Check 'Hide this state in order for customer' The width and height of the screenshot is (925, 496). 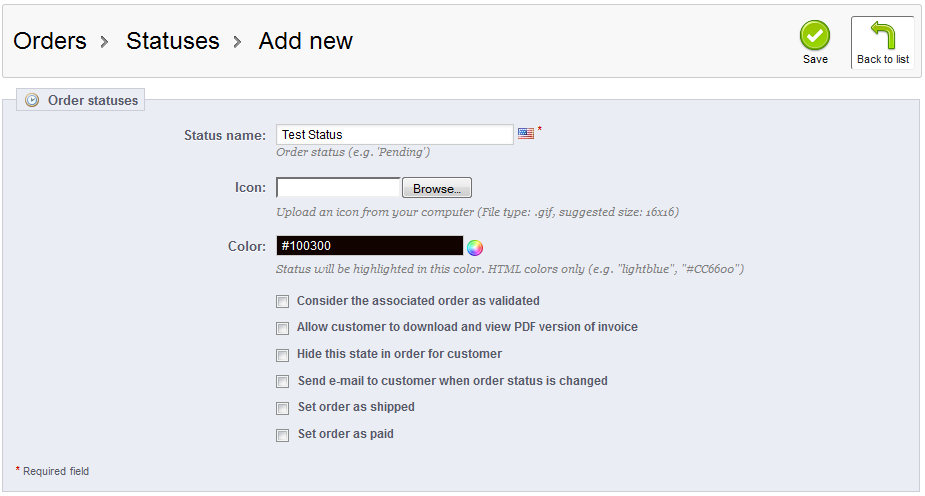pyautogui.click(x=283, y=355)
